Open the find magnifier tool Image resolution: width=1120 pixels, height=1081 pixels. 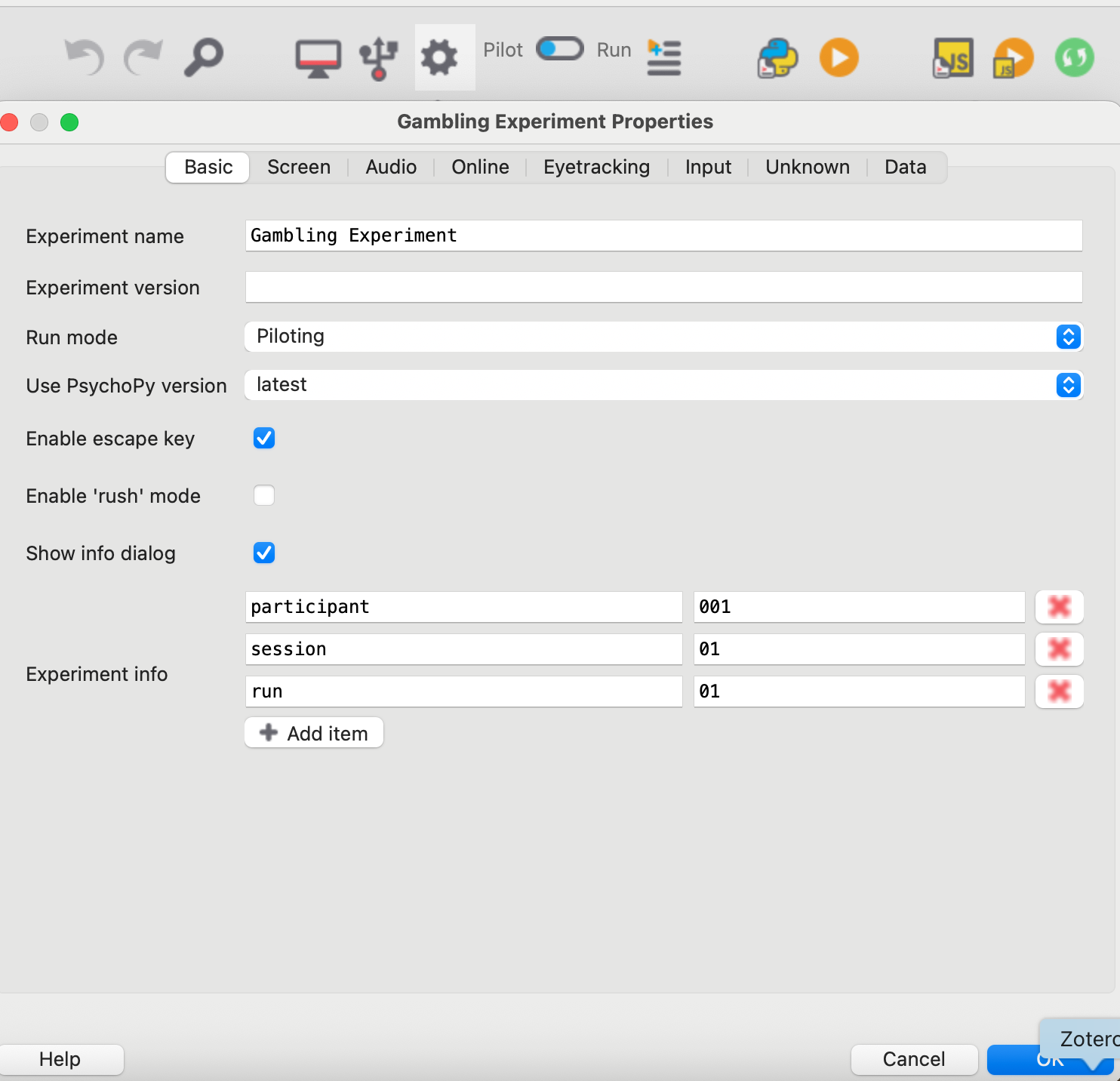[204, 57]
